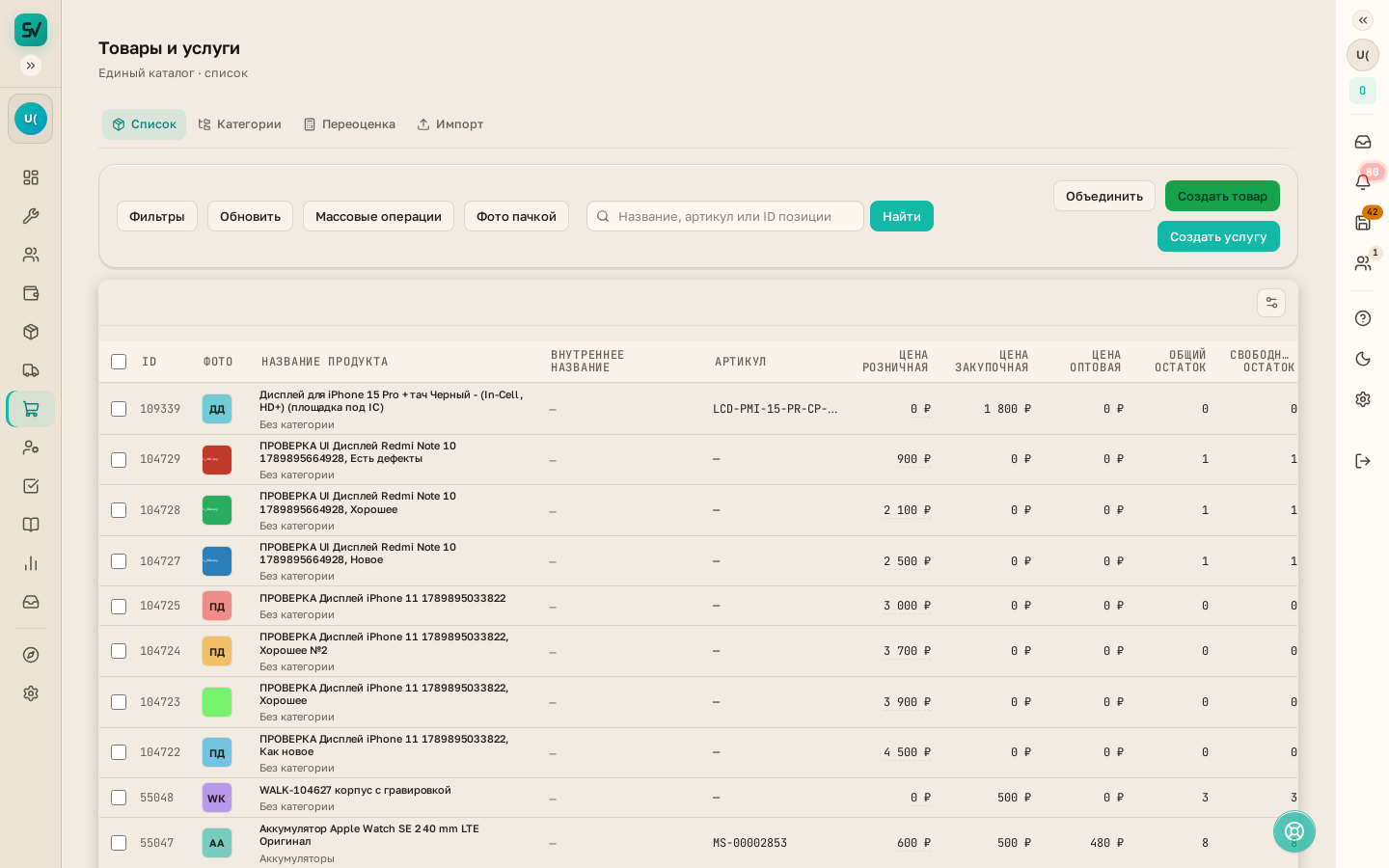Image resolution: width=1389 pixels, height=868 pixels.
Task: Open the tasks checkmark icon in sidebar
Action: coord(31,486)
